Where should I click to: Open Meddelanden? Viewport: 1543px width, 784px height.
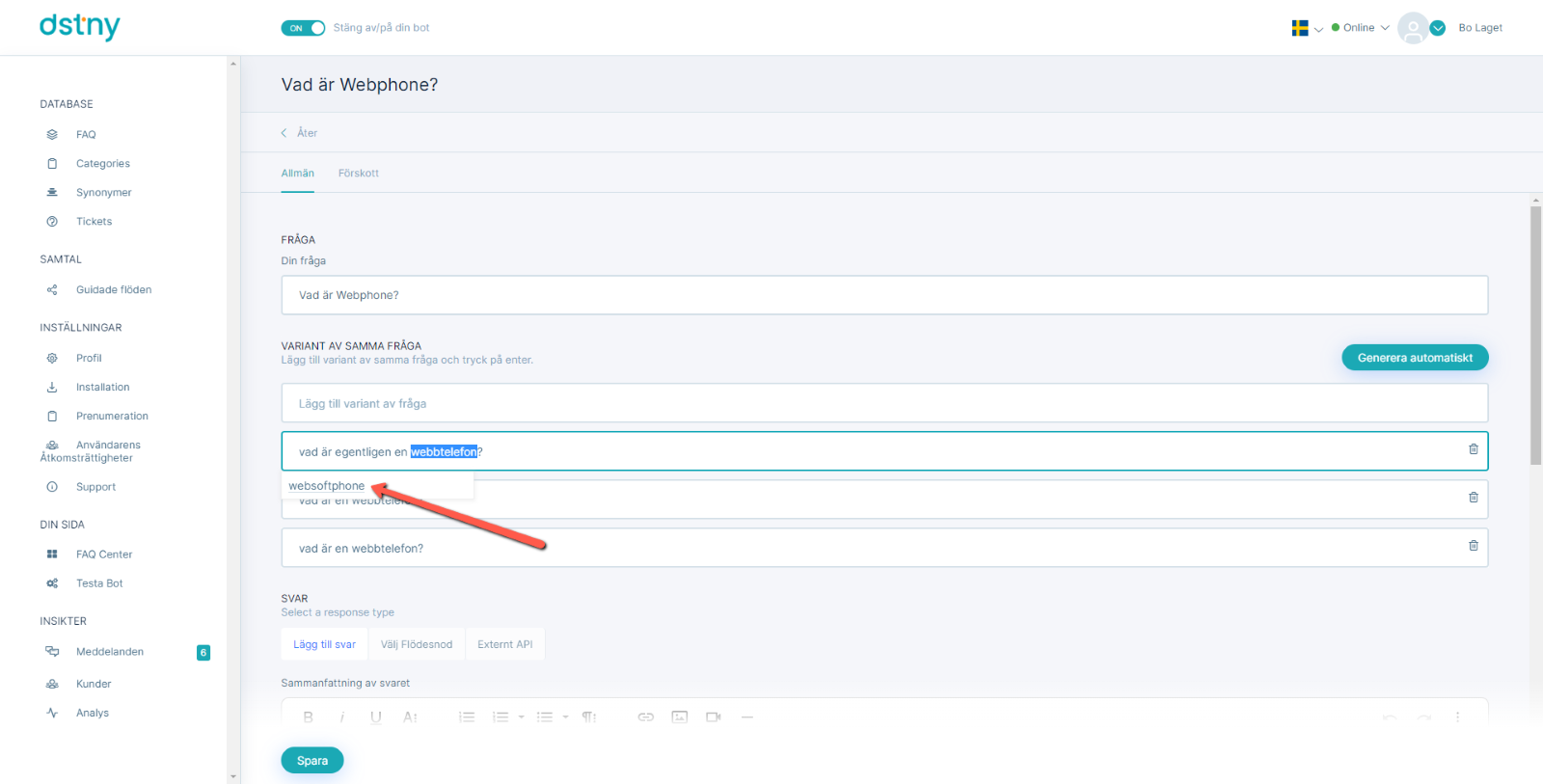(110, 652)
